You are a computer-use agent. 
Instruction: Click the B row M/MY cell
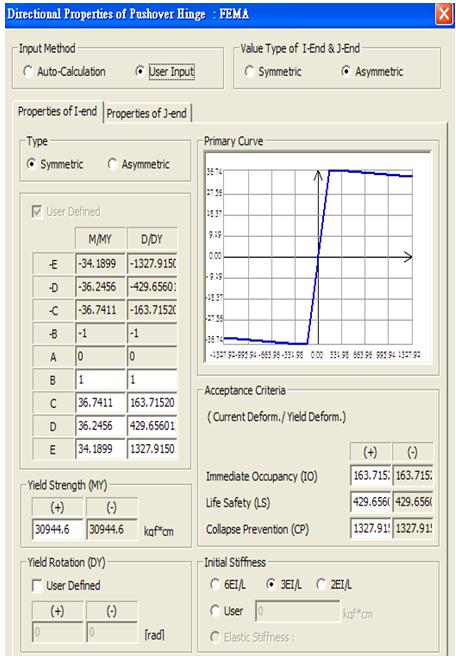100,380
